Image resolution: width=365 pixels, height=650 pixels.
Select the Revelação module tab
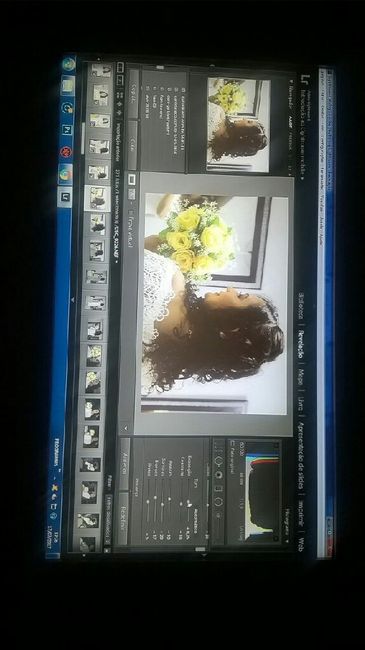coord(302,344)
